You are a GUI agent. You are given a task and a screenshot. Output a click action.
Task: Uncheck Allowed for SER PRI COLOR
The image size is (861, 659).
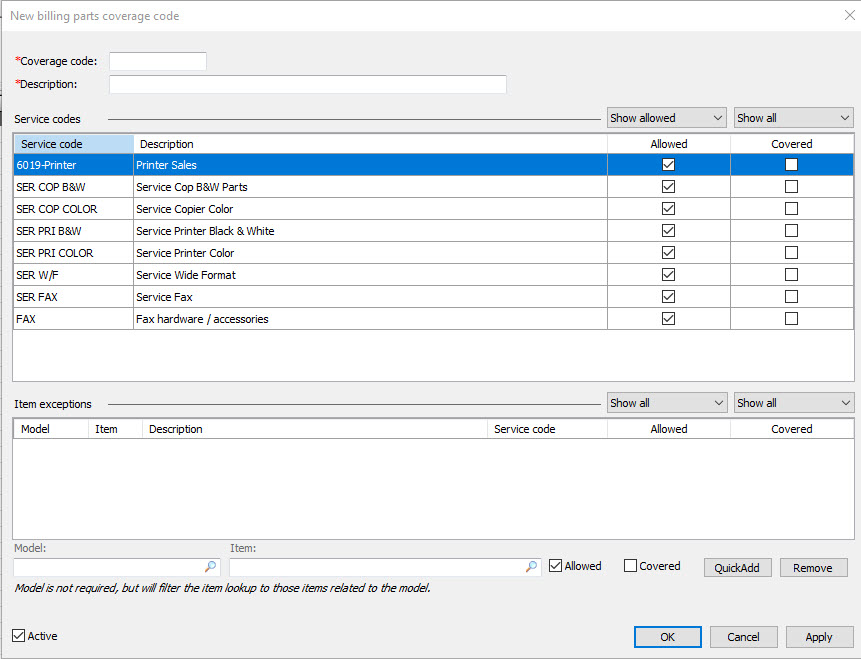pos(668,252)
